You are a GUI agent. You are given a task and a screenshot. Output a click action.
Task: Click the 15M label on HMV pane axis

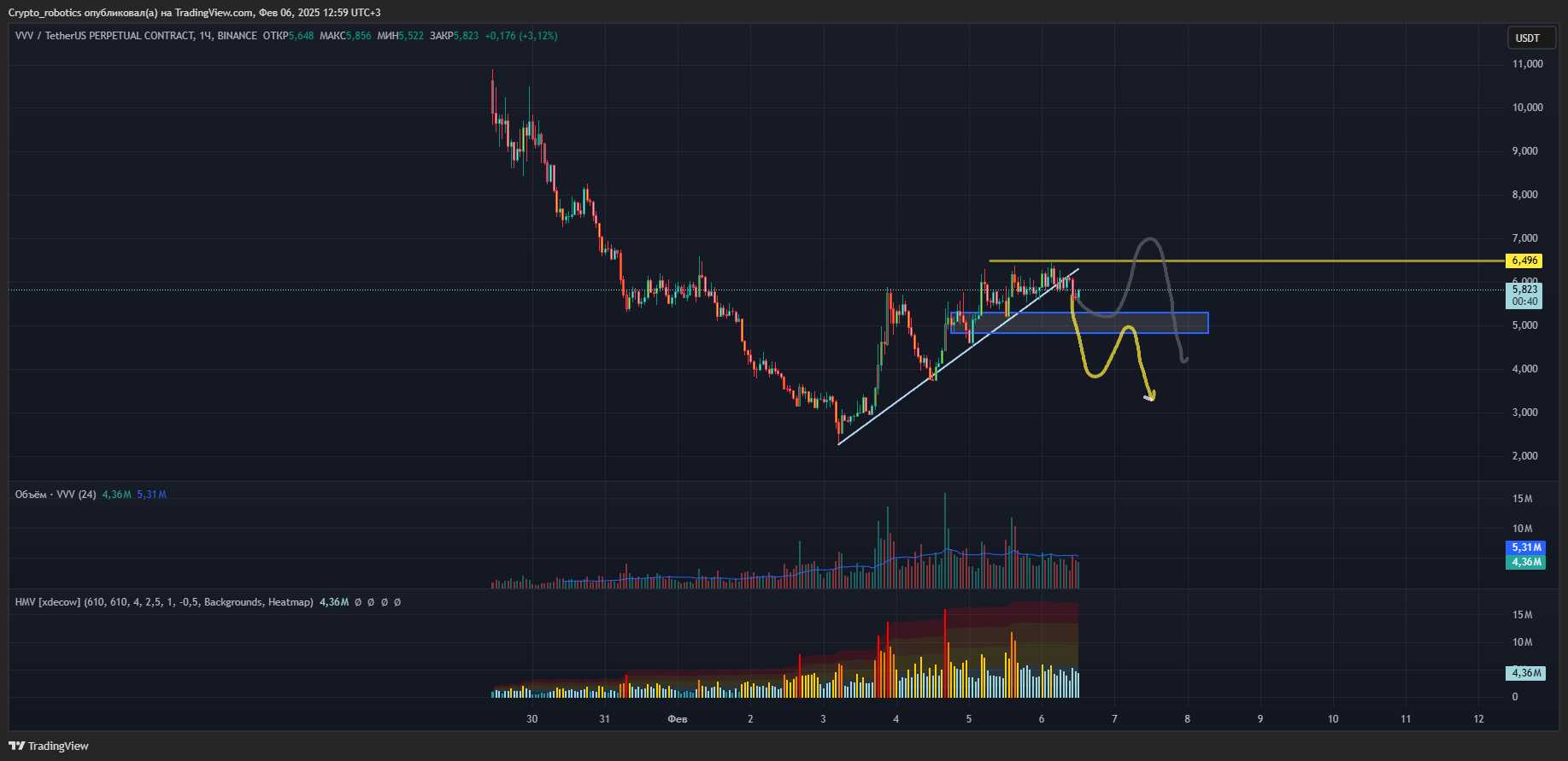[1522, 615]
